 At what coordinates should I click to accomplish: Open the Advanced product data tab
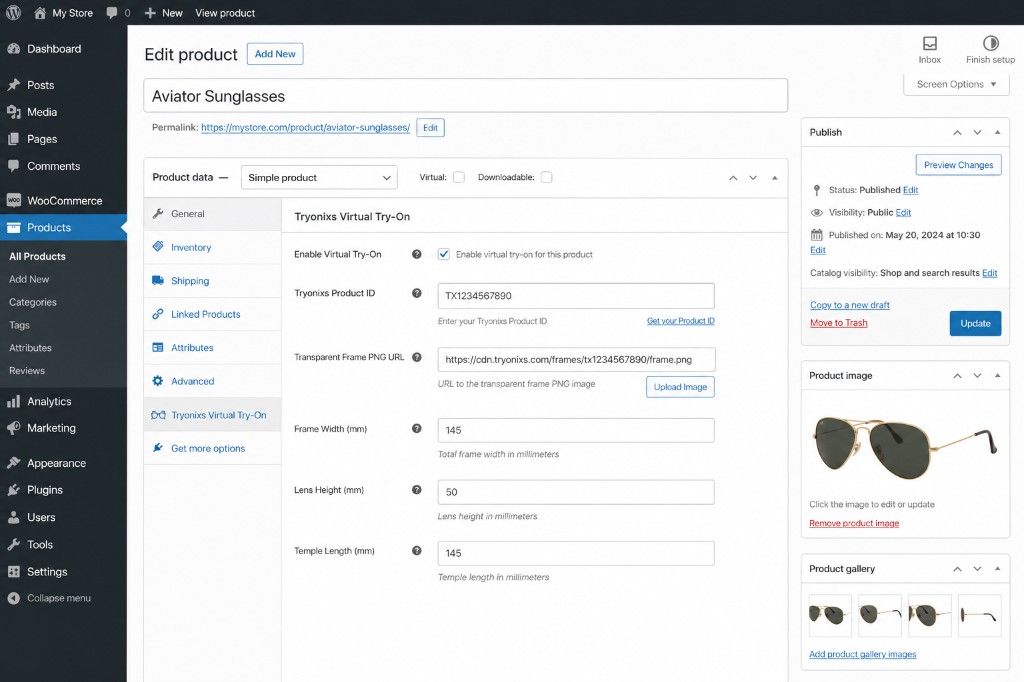tap(212, 381)
